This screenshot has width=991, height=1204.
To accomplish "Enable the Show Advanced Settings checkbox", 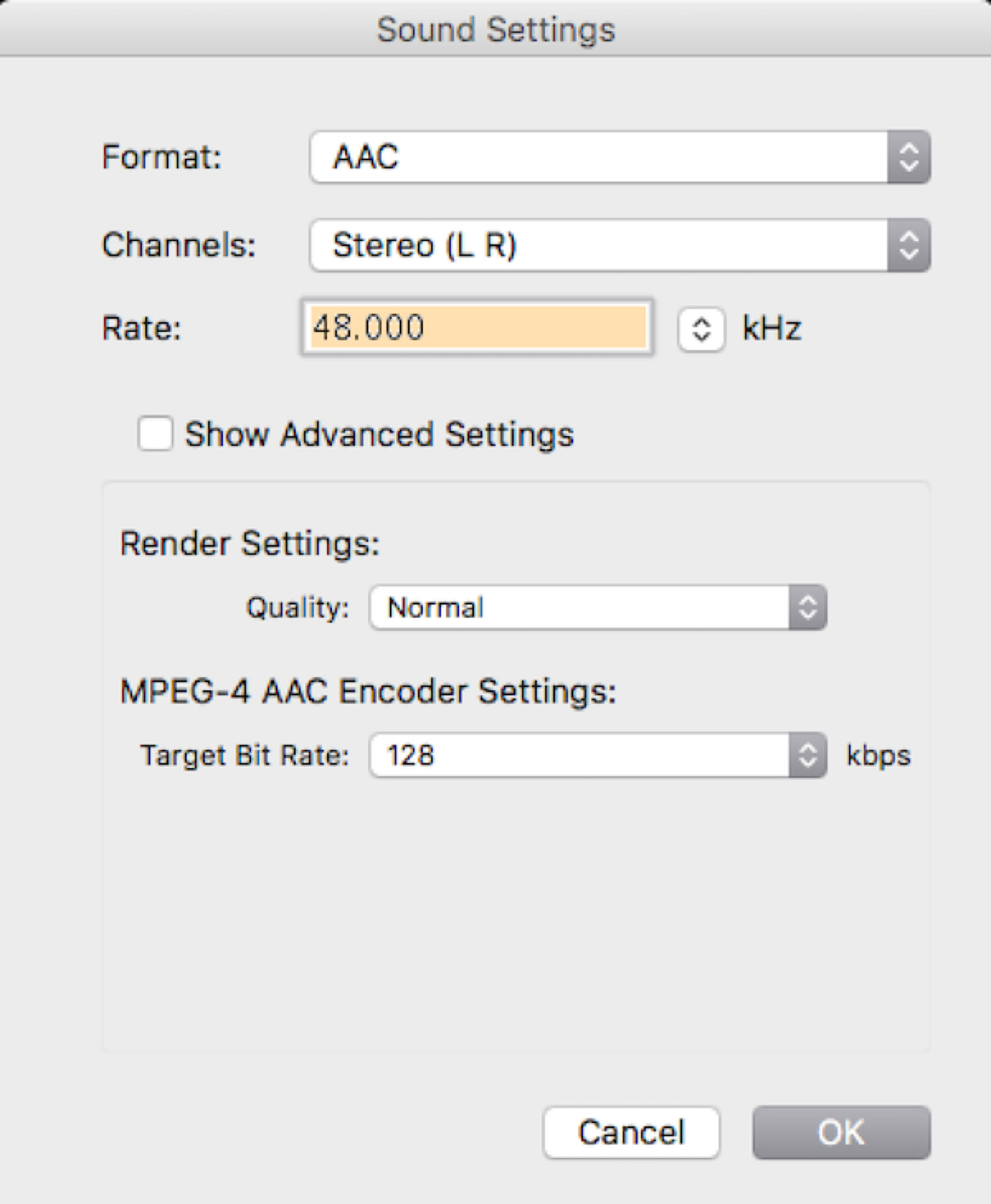I will pos(155,434).
